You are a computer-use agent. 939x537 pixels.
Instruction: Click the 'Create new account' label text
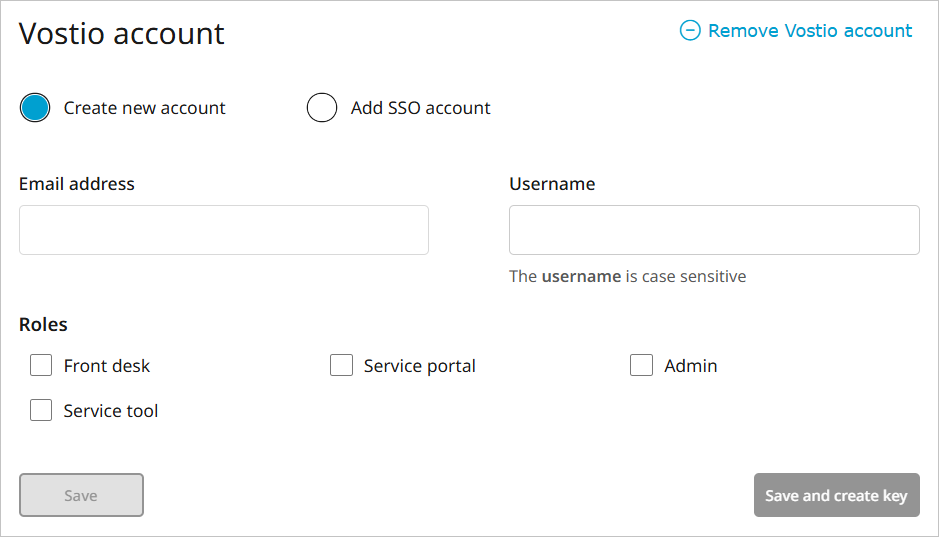pyautogui.click(x=144, y=108)
